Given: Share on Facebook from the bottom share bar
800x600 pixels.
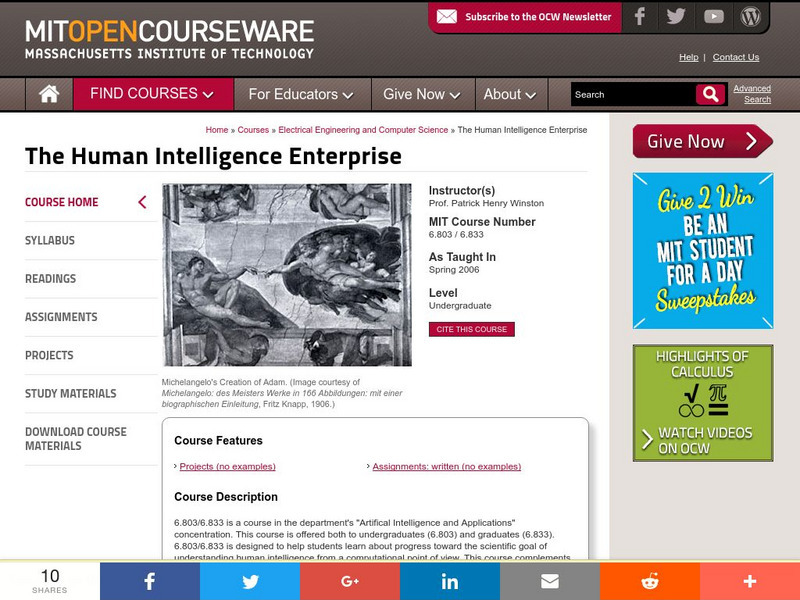Looking at the screenshot, I should (149, 581).
